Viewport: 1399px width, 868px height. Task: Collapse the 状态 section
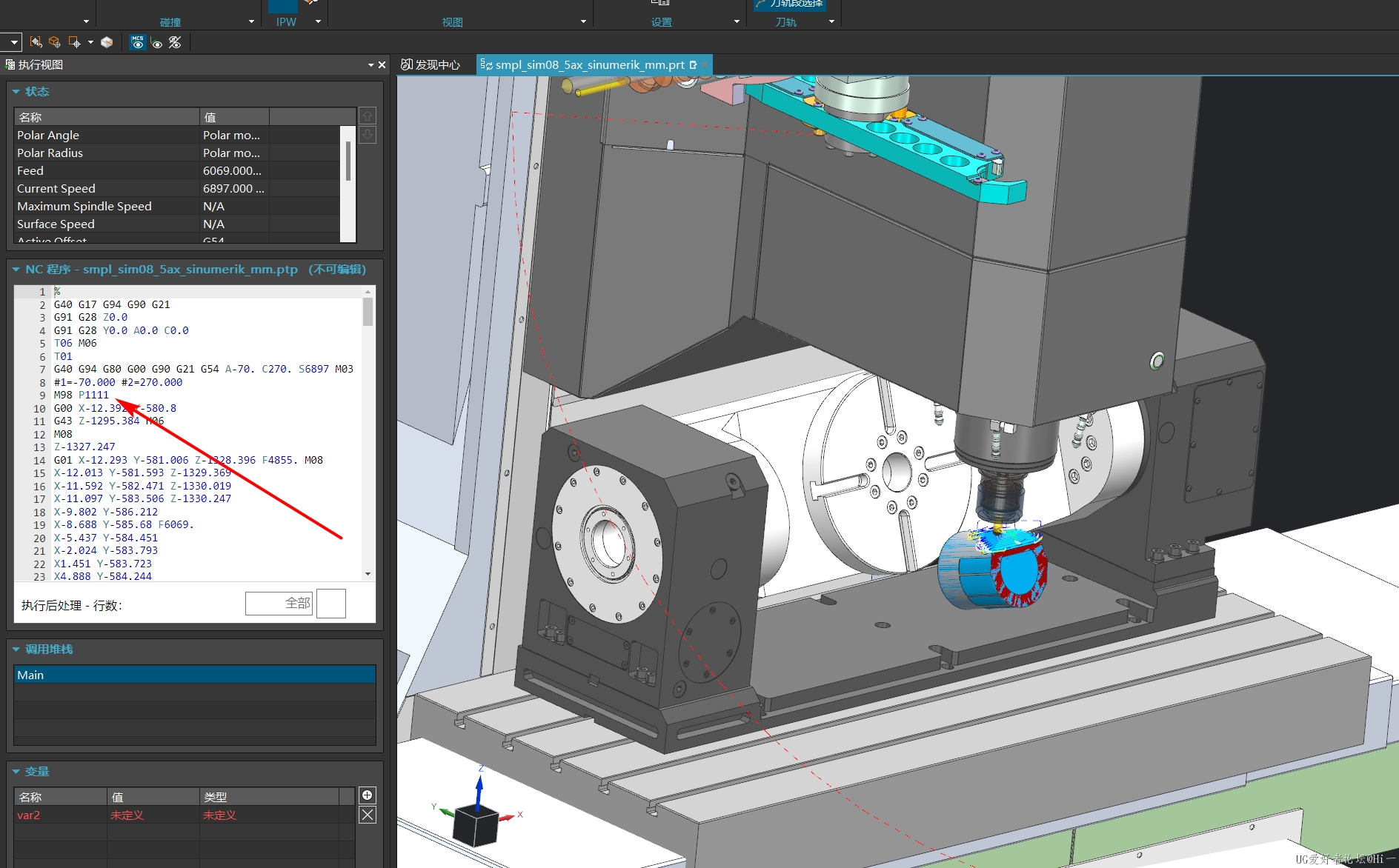pyautogui.click(x=16, y=92)
